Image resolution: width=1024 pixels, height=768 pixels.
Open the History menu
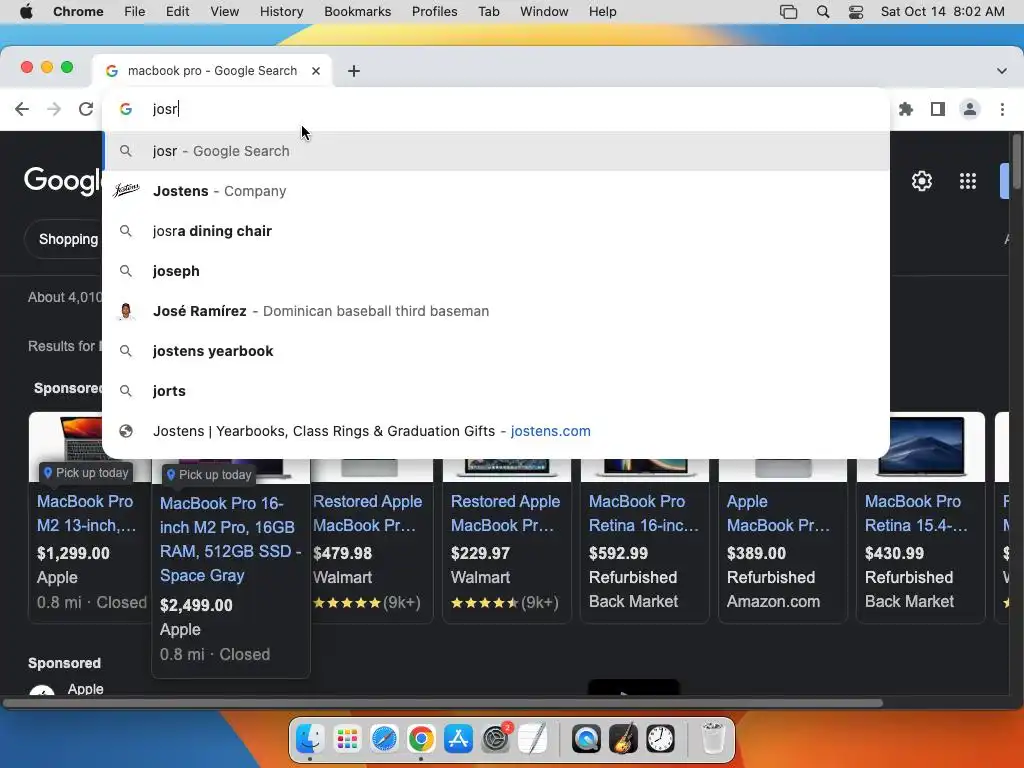pos(281,12)
